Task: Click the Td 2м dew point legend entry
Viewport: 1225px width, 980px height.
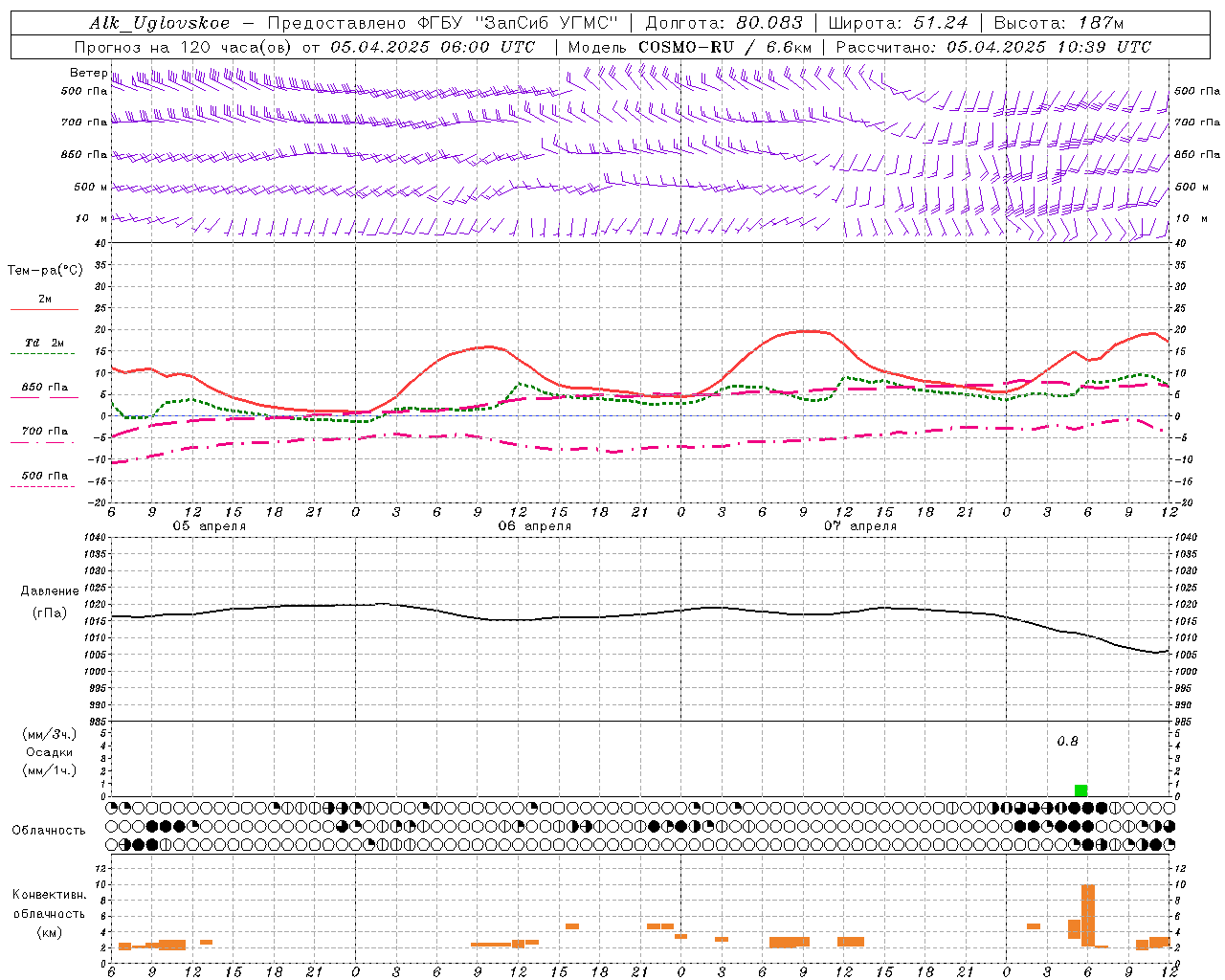Action: coord(44,343)
